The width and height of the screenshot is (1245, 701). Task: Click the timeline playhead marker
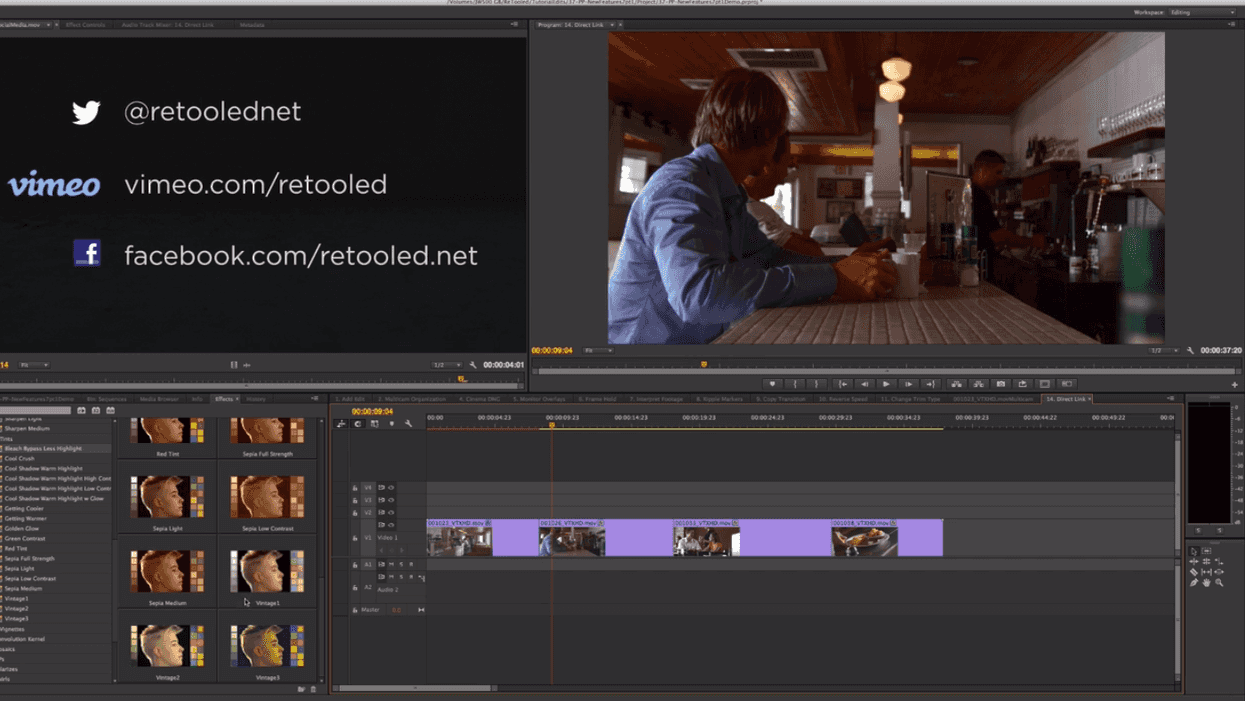pos(552,425)
